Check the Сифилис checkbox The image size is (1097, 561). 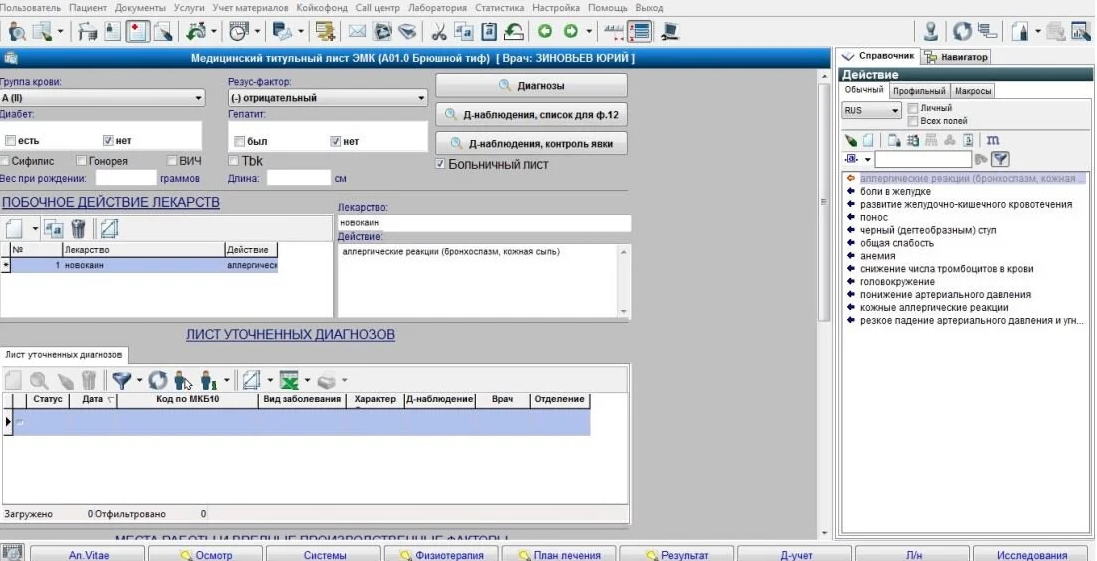[x=6, y=161]
